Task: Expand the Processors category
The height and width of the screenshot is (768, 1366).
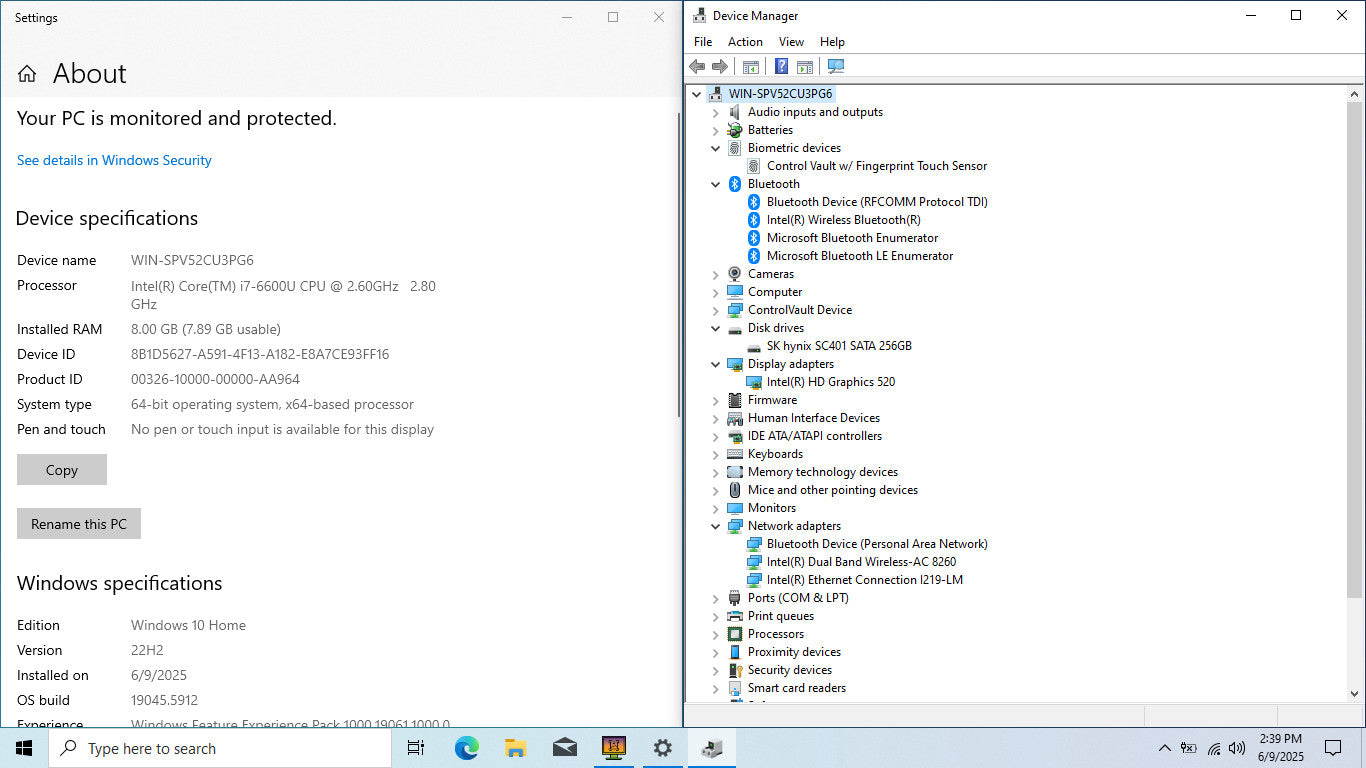Action: 715,634
